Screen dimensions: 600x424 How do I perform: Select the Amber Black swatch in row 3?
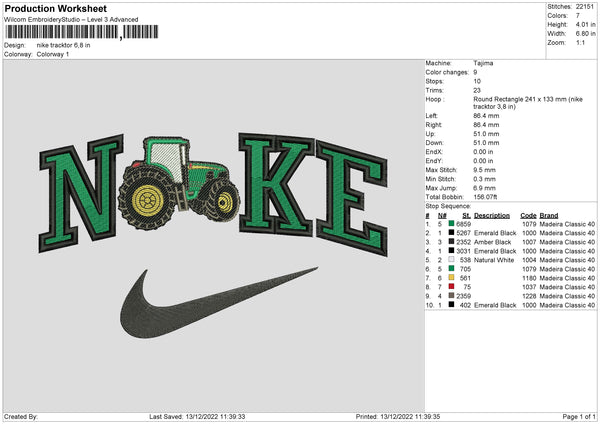point(451,242)
